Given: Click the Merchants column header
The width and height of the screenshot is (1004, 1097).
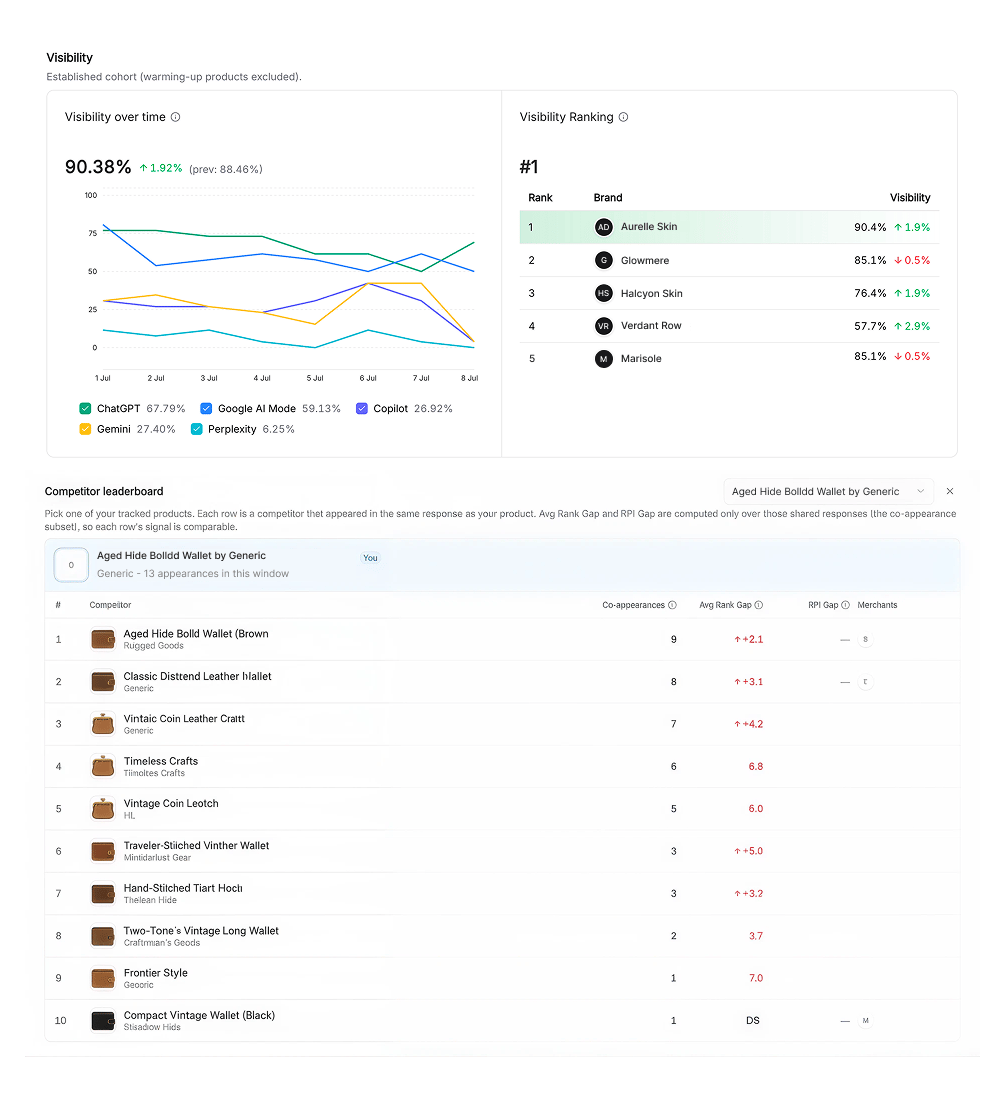Looking at the screenshot, I should click(877, 605).
